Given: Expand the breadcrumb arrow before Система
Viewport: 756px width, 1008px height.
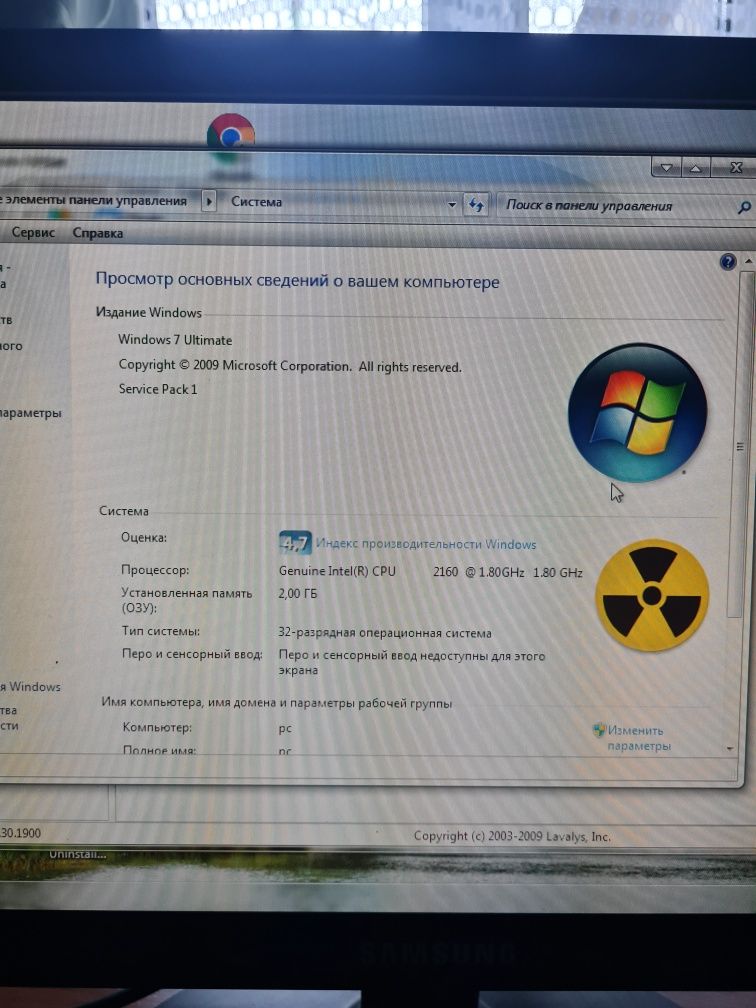Looking at the screenshot, I should [208, 201].
